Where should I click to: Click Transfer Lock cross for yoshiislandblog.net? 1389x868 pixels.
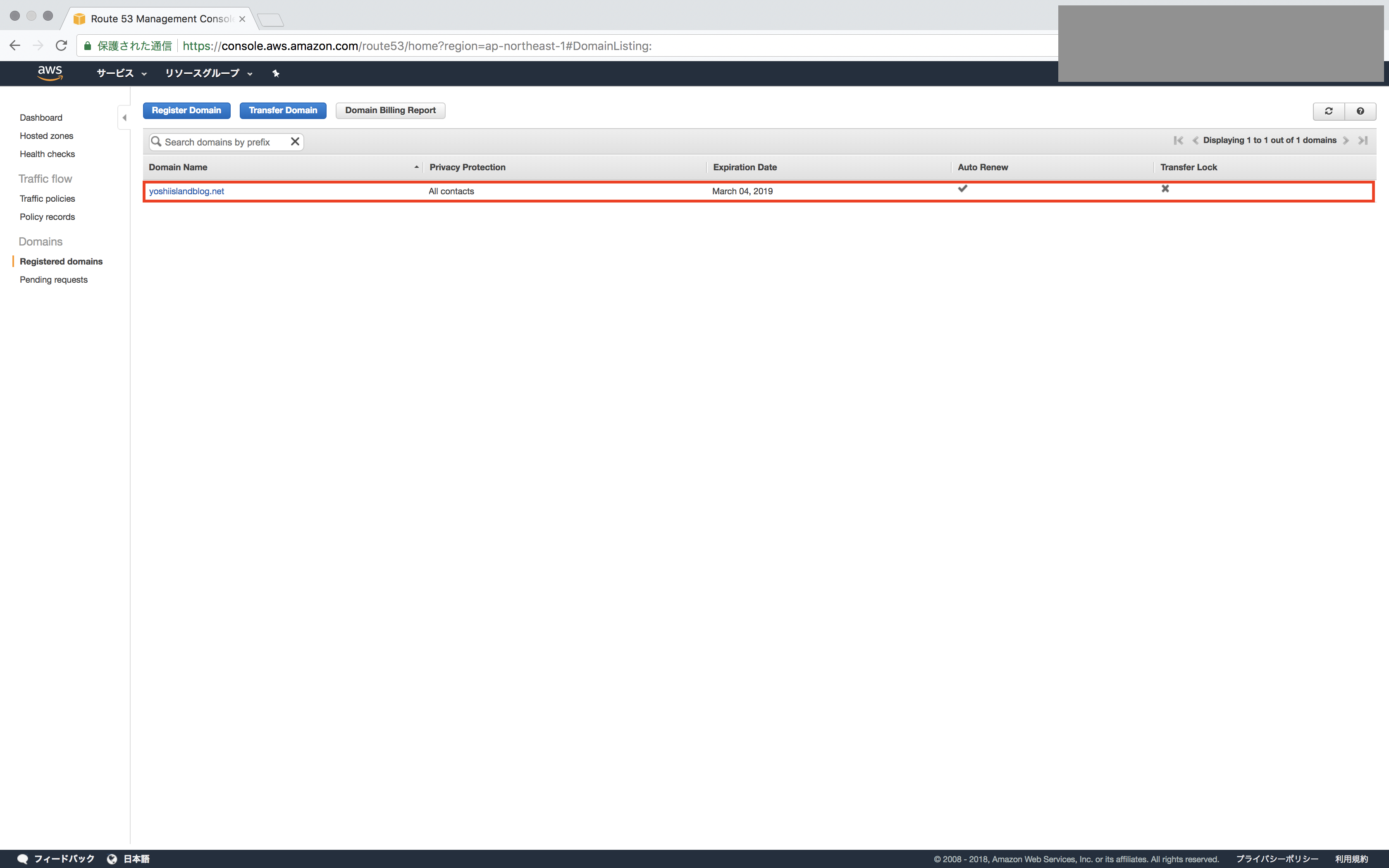pyautogui.click(x=1165, y=188)
